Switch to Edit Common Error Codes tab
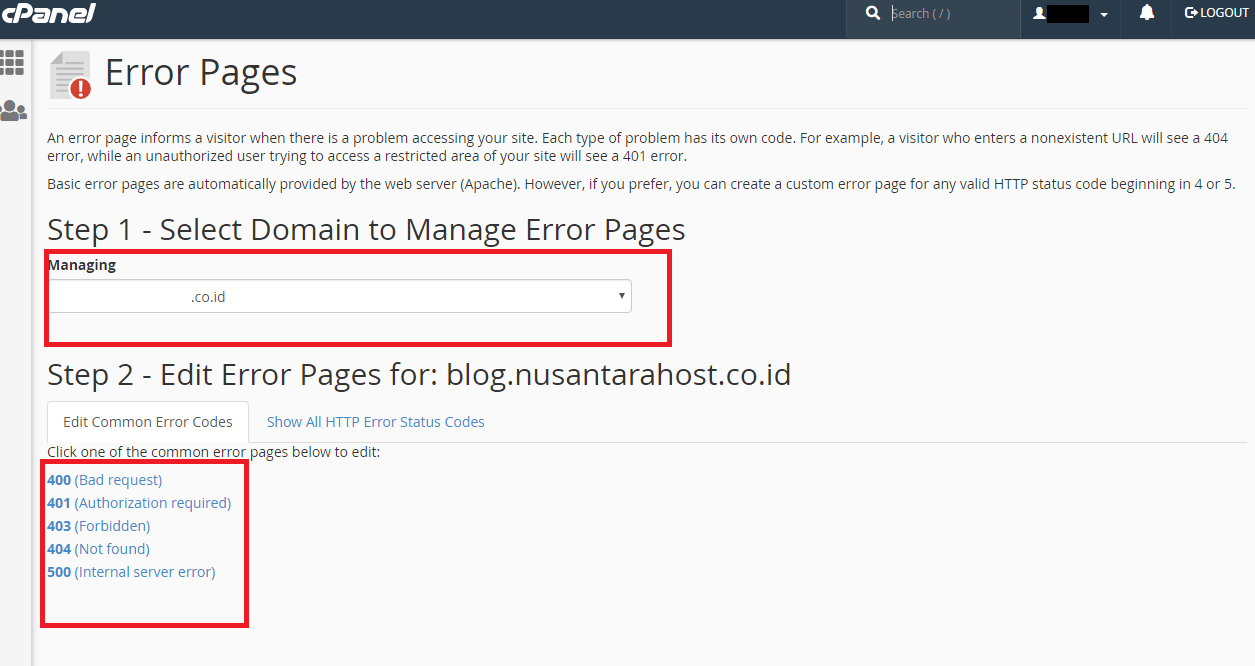 (x=148, y=422)
